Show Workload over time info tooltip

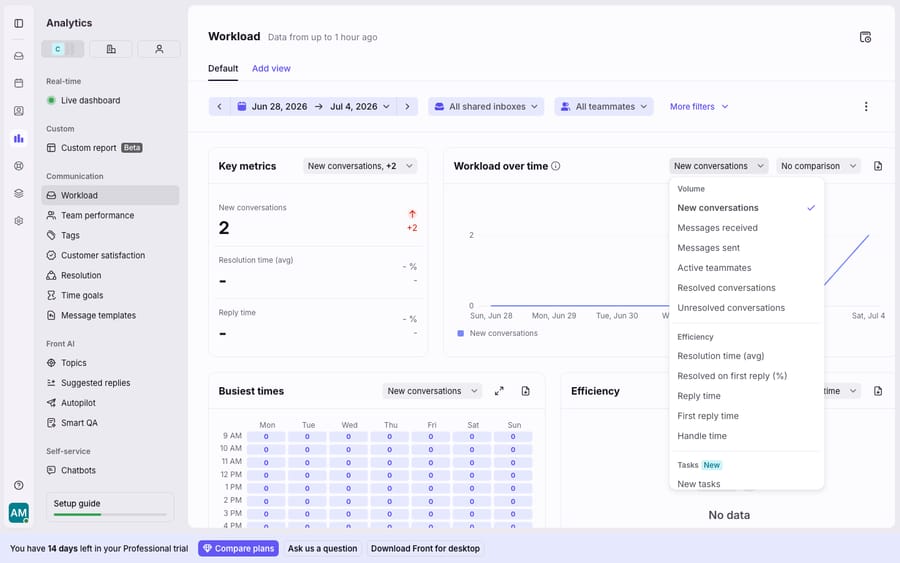click(556, 166)
